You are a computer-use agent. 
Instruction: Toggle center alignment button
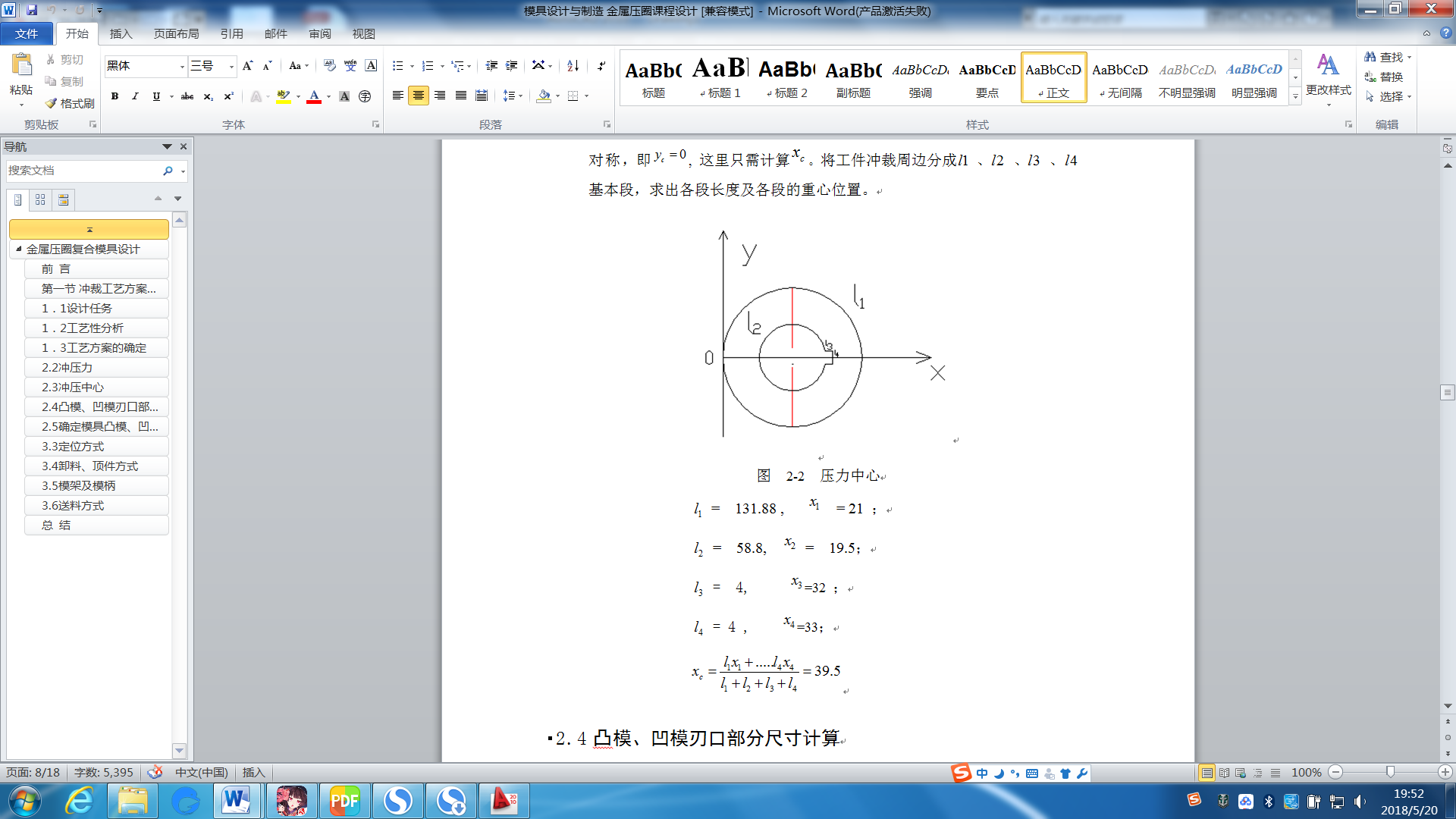(418, 96)
